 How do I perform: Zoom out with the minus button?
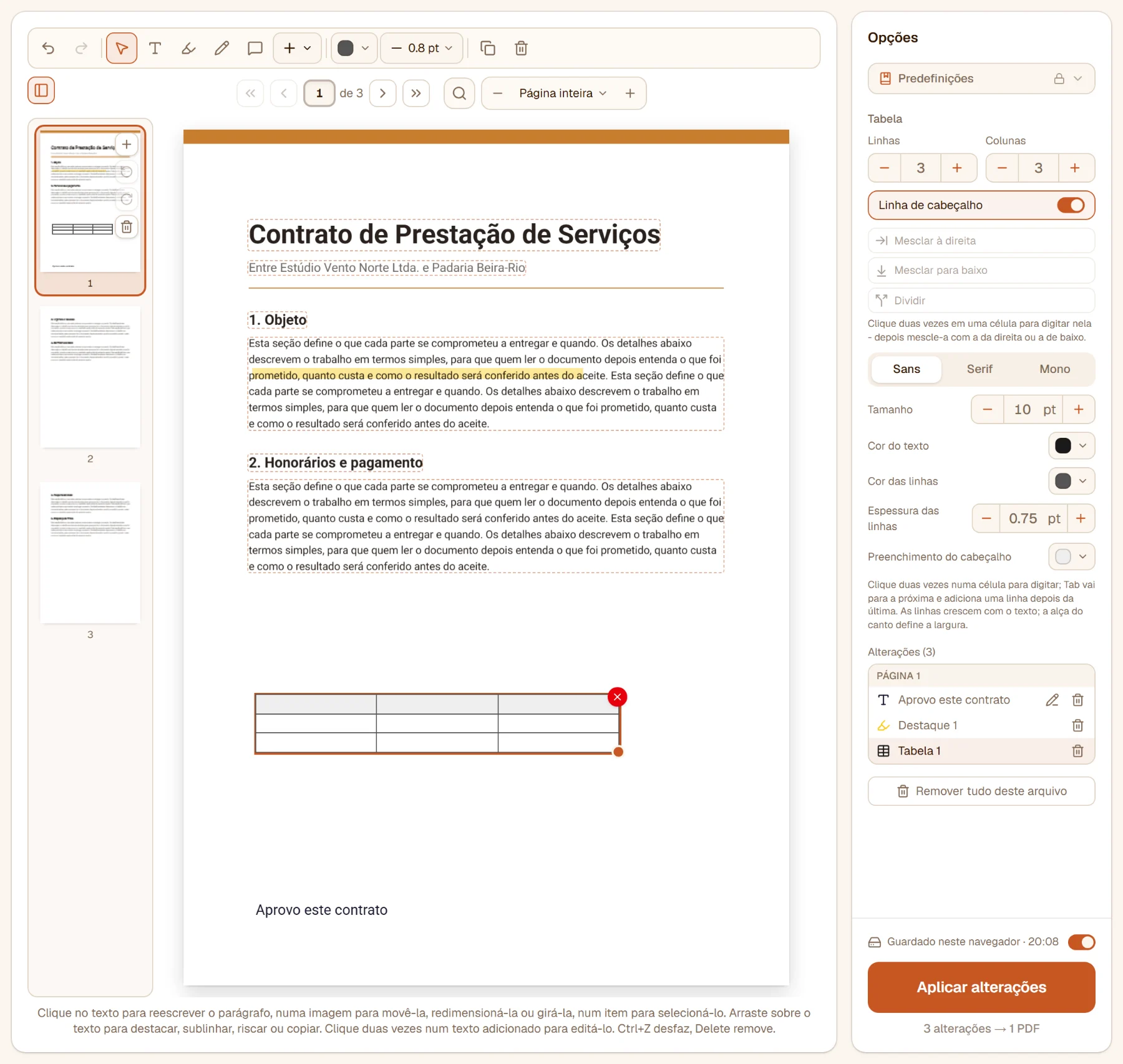(x=498, y=93)
